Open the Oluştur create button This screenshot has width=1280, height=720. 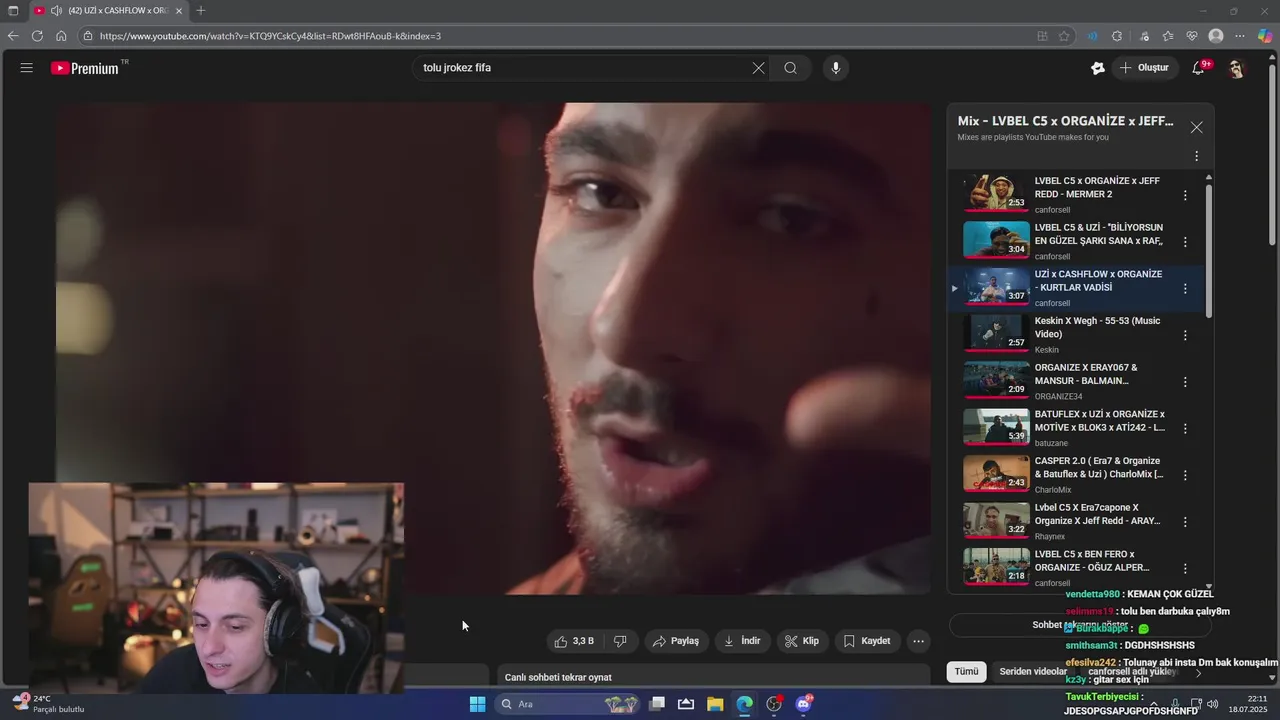point(1145,68)
